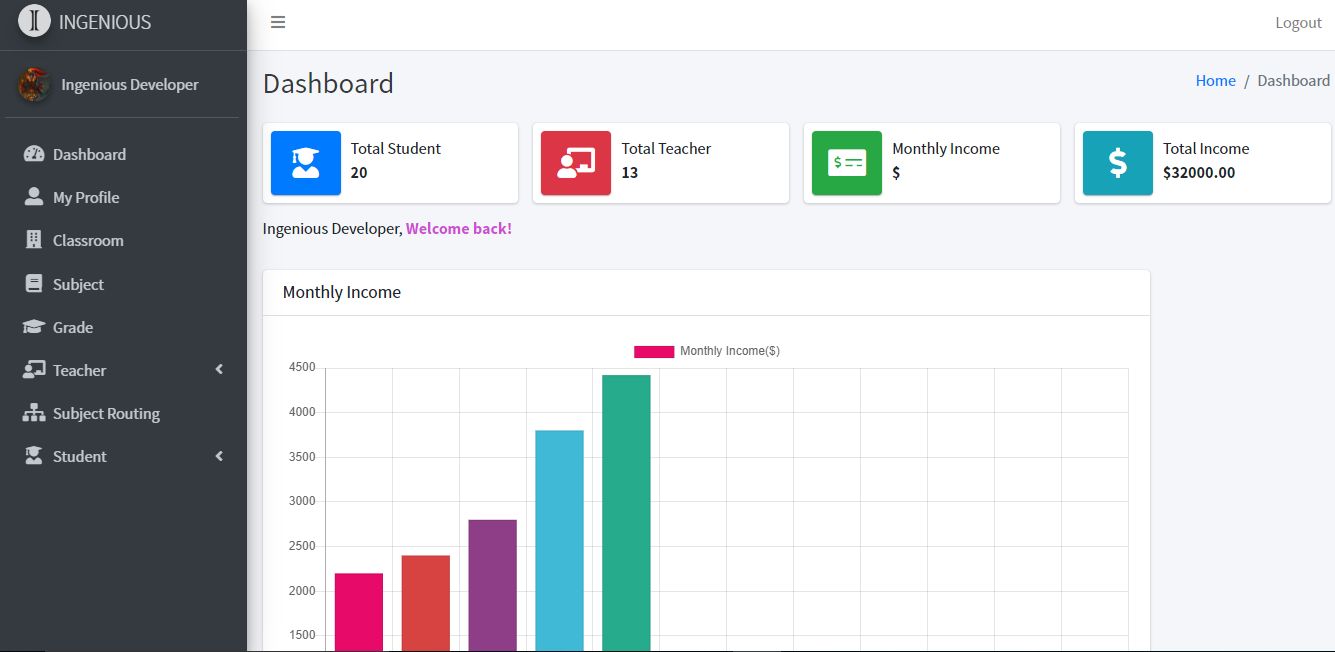
Task: Click the purple third chart bar
Action: click(492, 585)
